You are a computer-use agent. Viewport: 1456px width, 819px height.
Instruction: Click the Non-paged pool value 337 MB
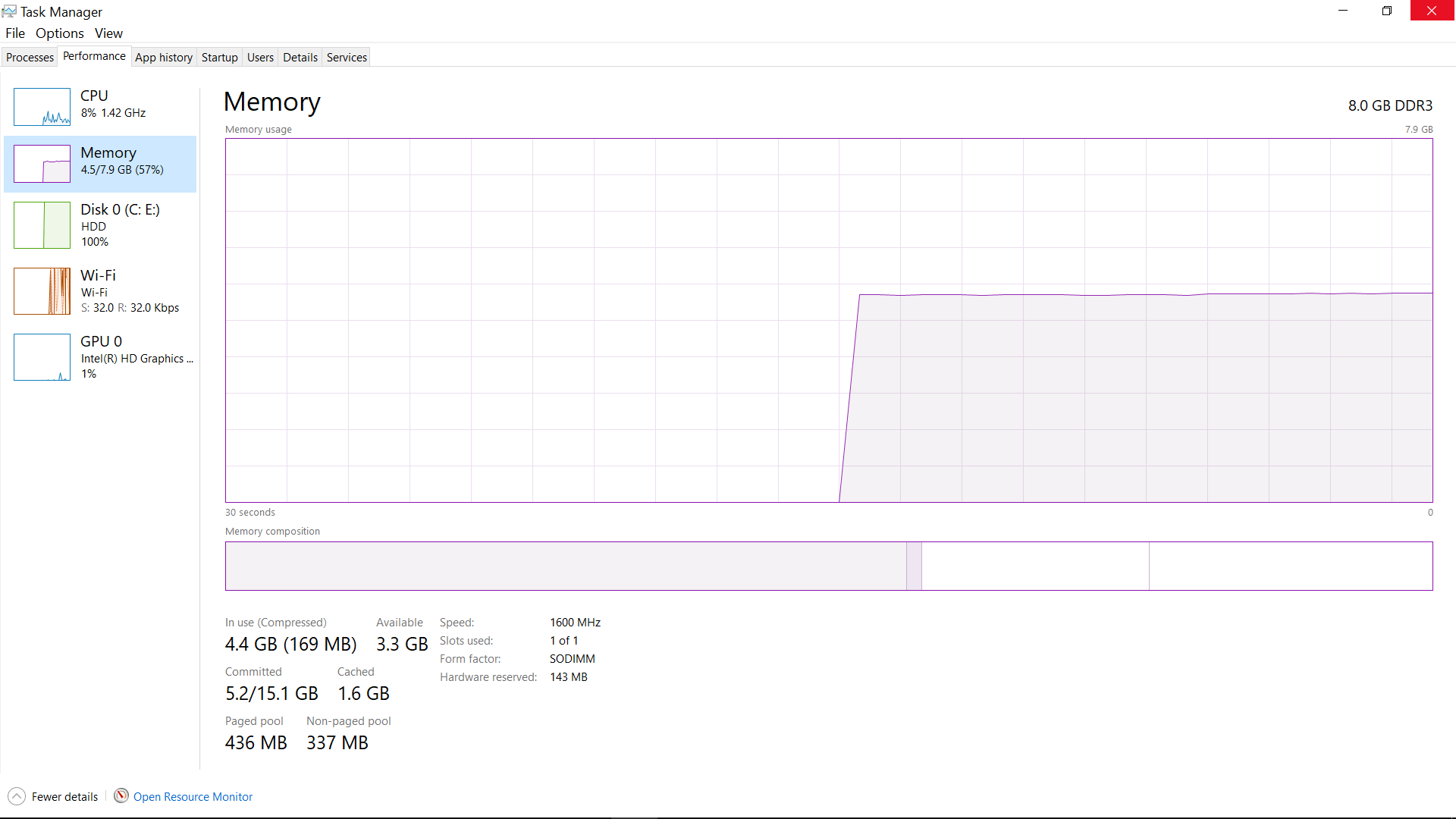point(337,743)
